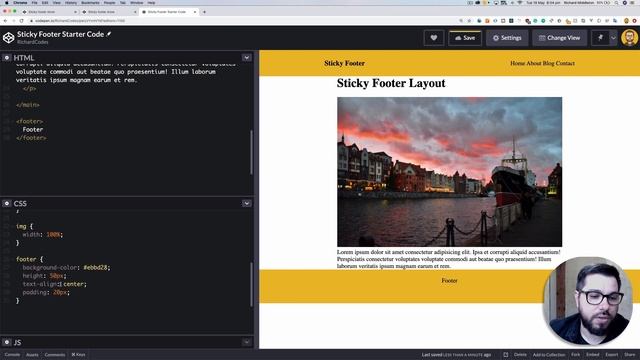
Task: Open HTML editor settings gear
Action: [x=7, y=58]
